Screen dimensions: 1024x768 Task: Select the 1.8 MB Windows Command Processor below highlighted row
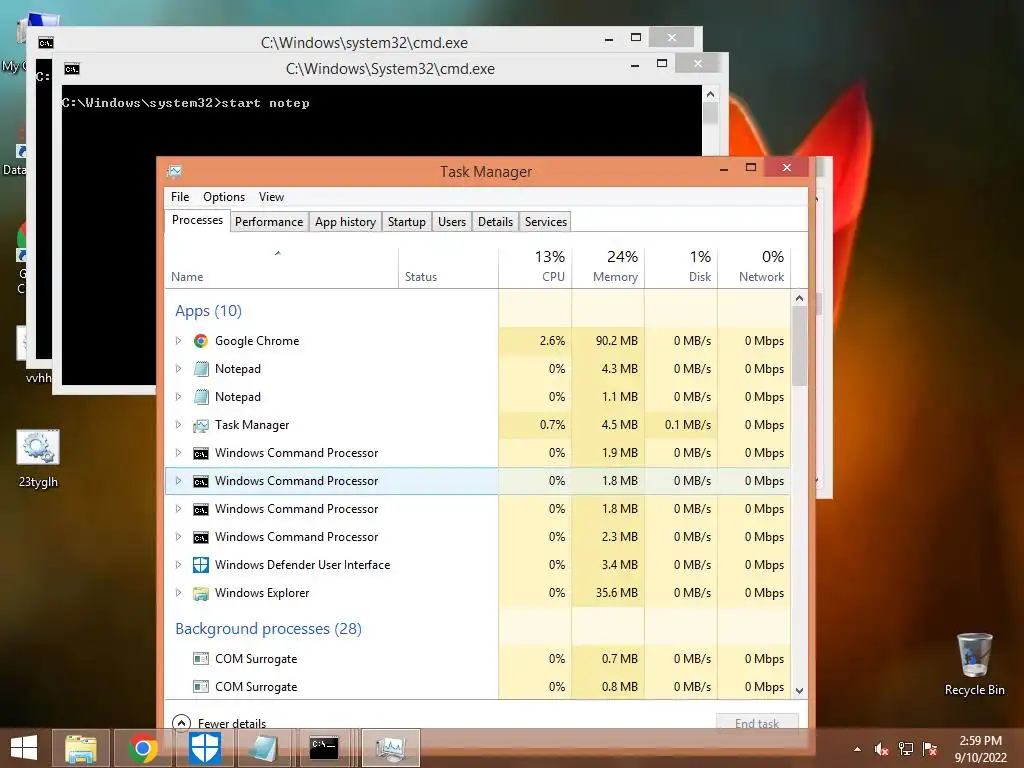coord(478,509)
